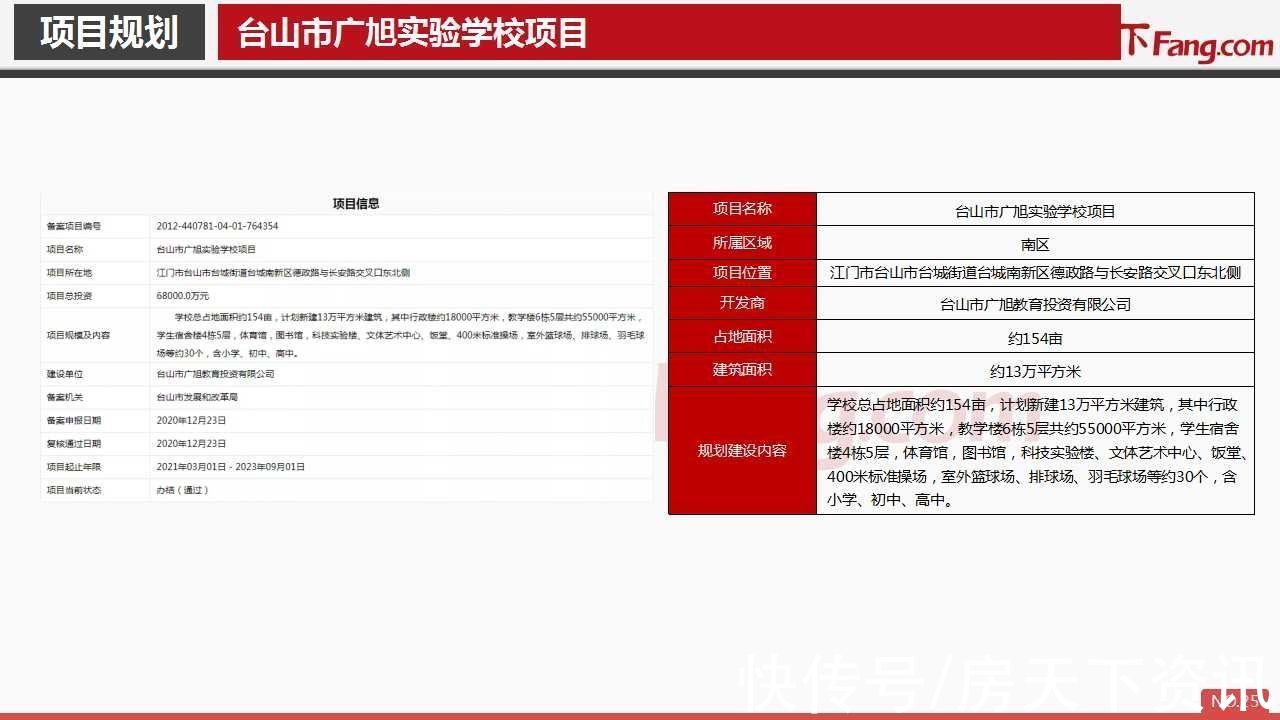The image size is (1280, 720).
Task: Click 台山市广旭实验学校项目 value in the 项目信息 table
Action: (x=206, y=250)
